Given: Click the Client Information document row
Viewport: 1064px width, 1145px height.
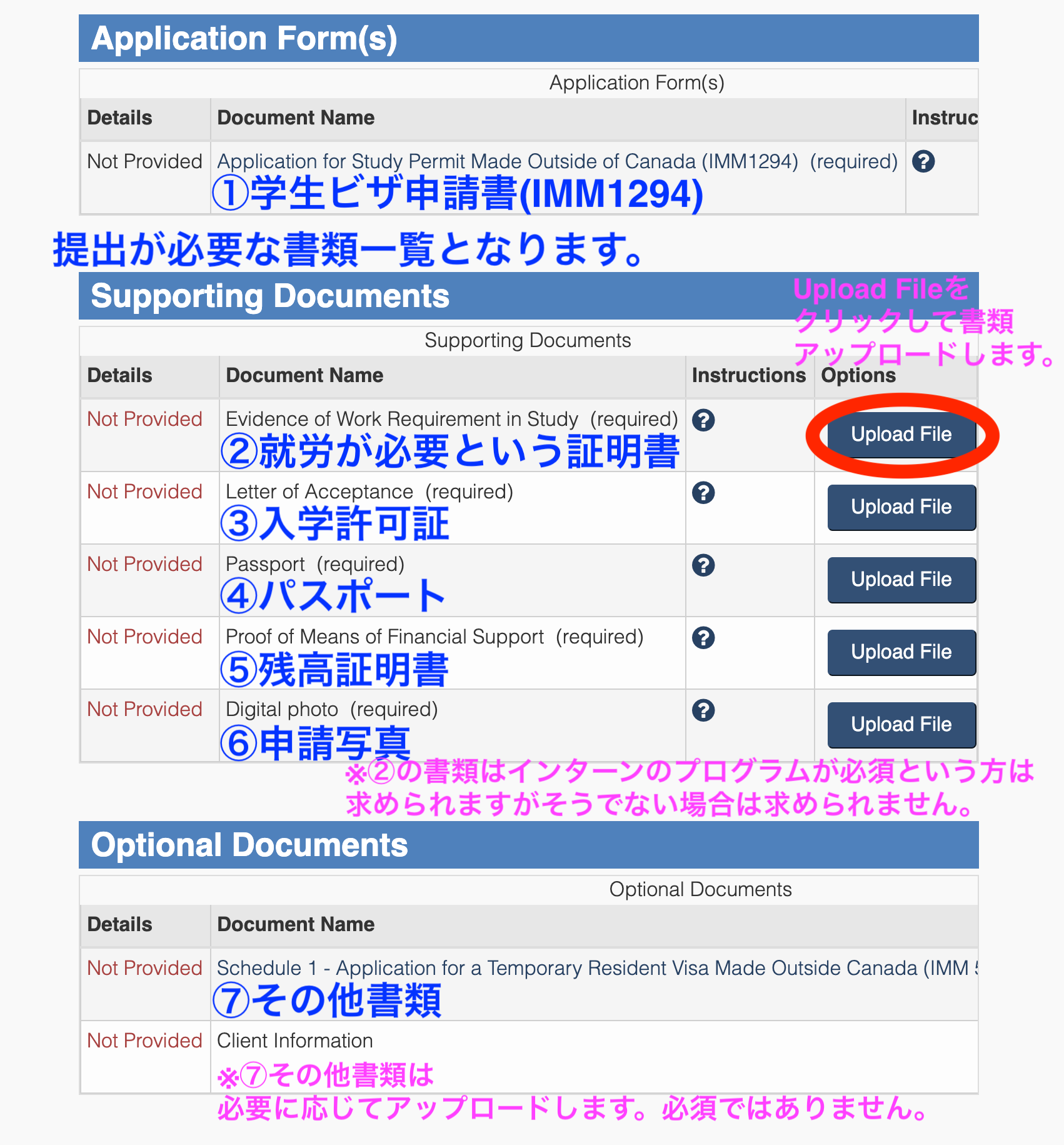Looking at the screenshot, I should point(294,1041).
